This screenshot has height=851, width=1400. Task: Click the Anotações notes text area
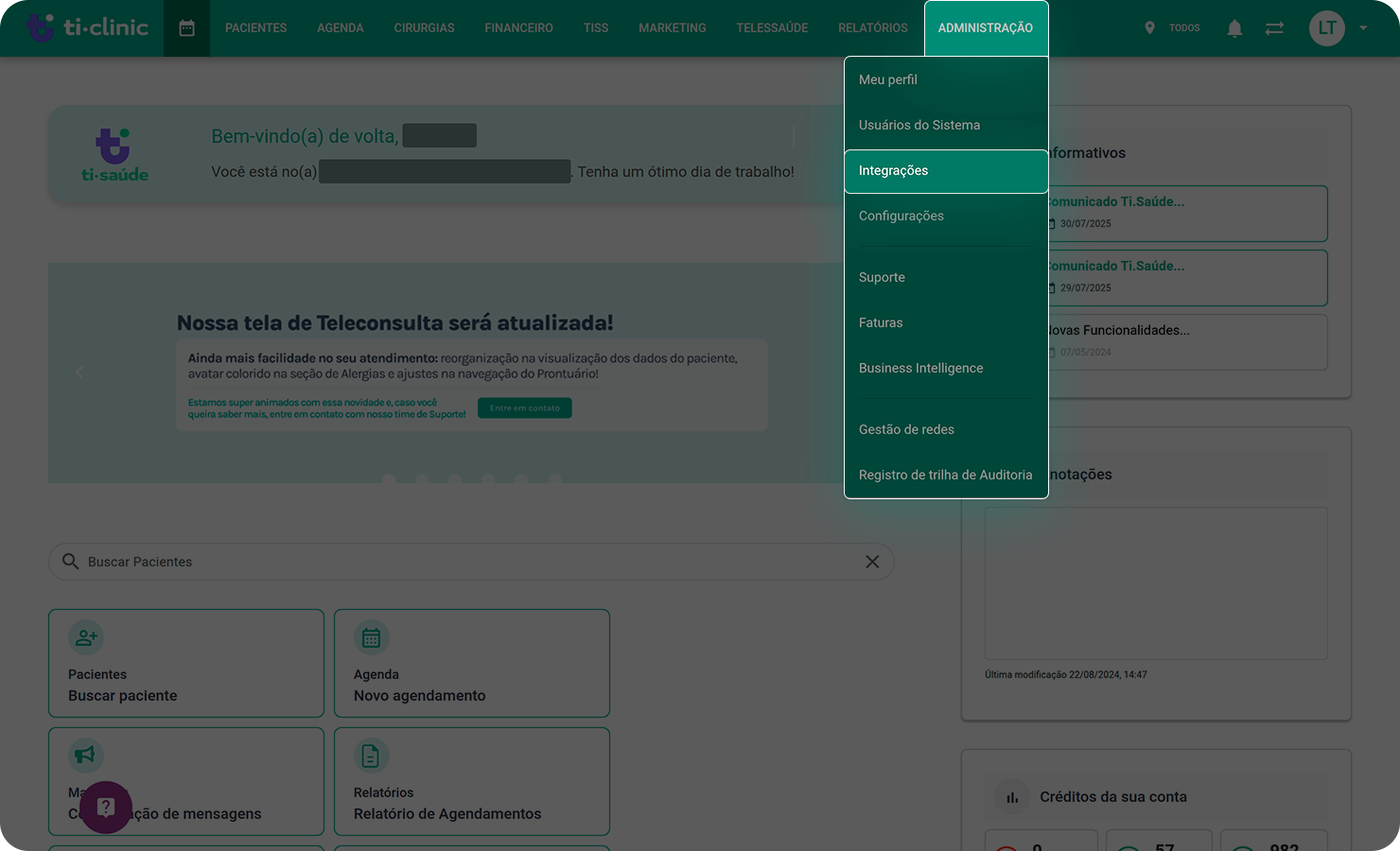[1156, 583]
